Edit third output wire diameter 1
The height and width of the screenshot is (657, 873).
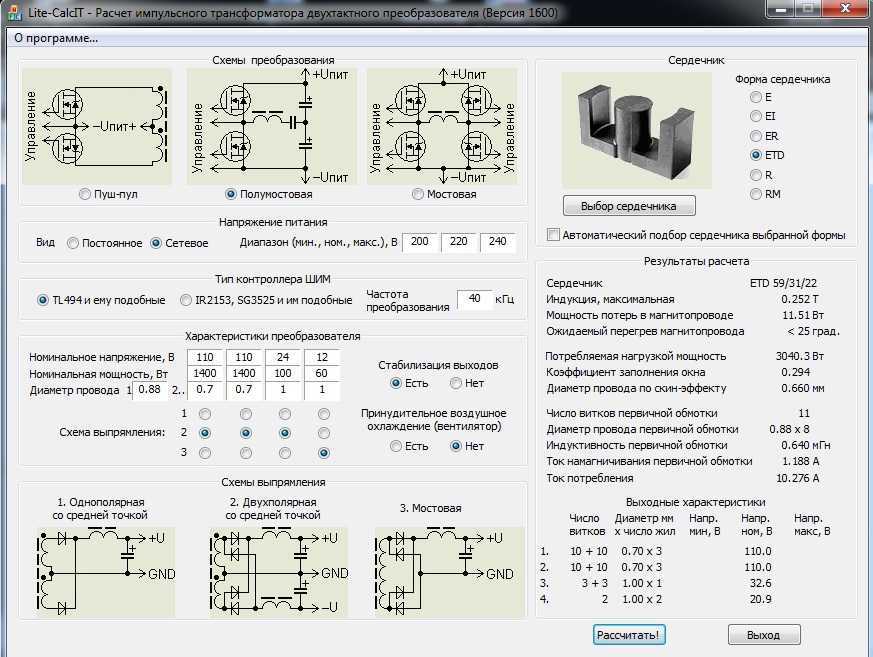click(283, 390)
